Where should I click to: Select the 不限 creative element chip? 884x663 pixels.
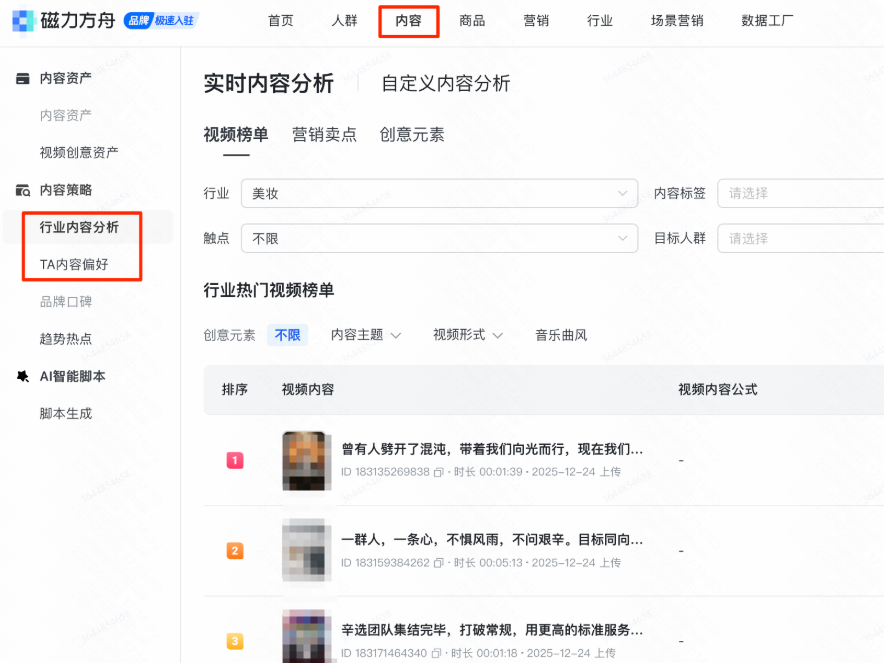click(288, 335)
